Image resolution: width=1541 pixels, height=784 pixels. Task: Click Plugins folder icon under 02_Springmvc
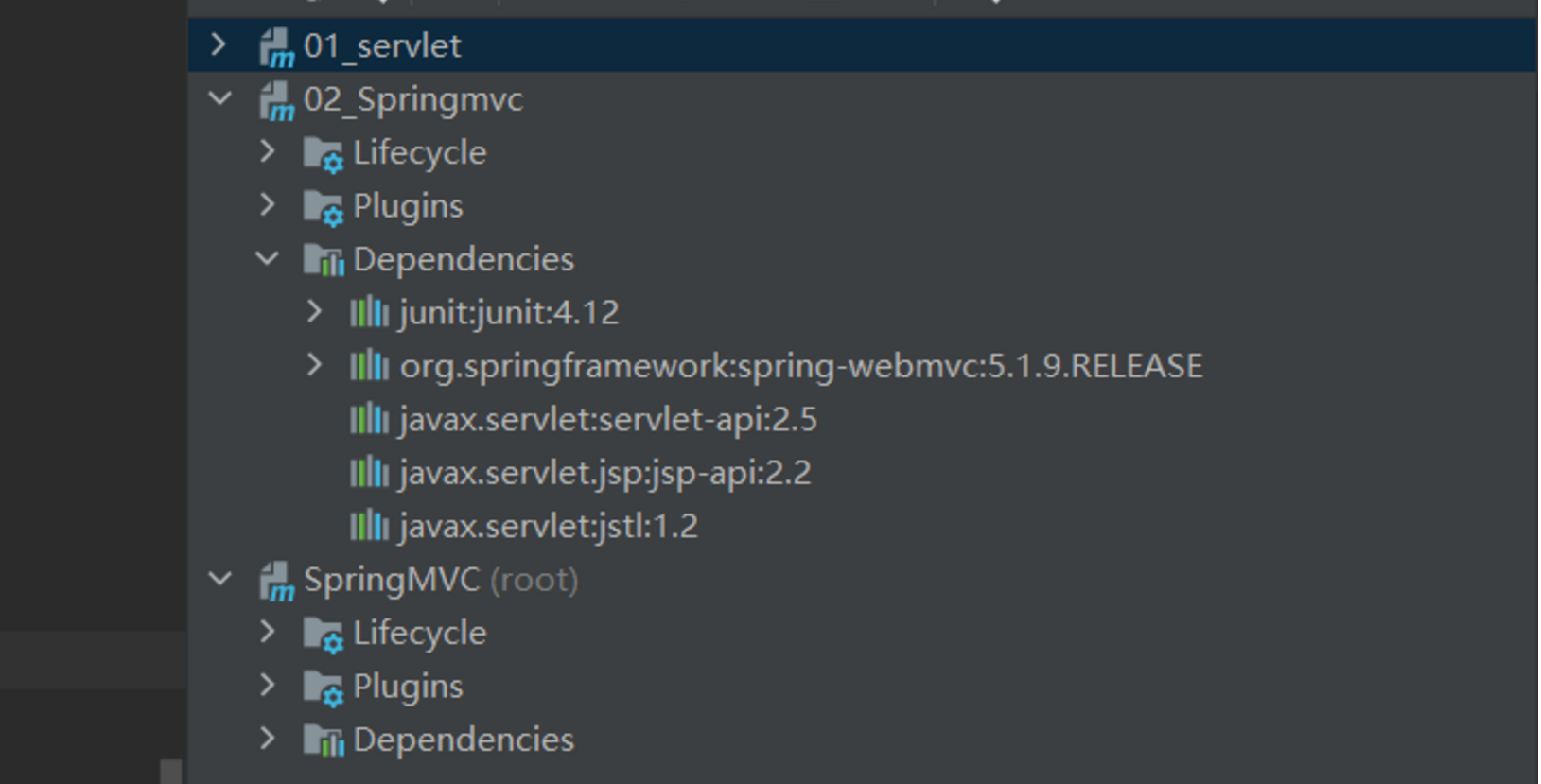(323, 207)
